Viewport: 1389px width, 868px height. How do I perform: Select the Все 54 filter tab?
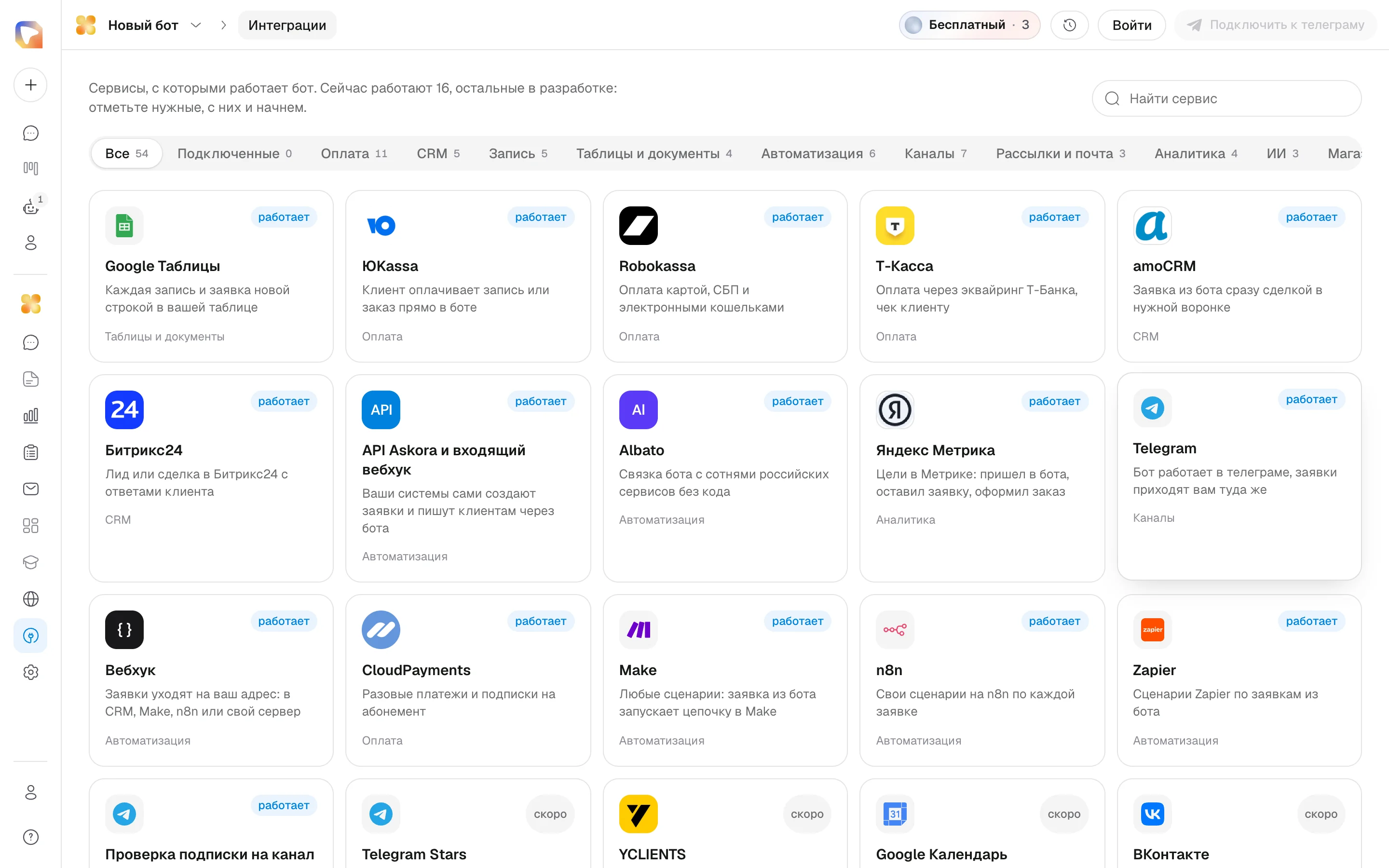pyautogui.click(x=127, y=153)
